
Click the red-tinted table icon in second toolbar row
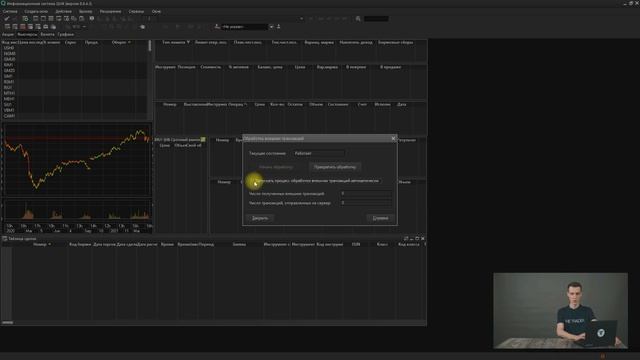(22, 27)
